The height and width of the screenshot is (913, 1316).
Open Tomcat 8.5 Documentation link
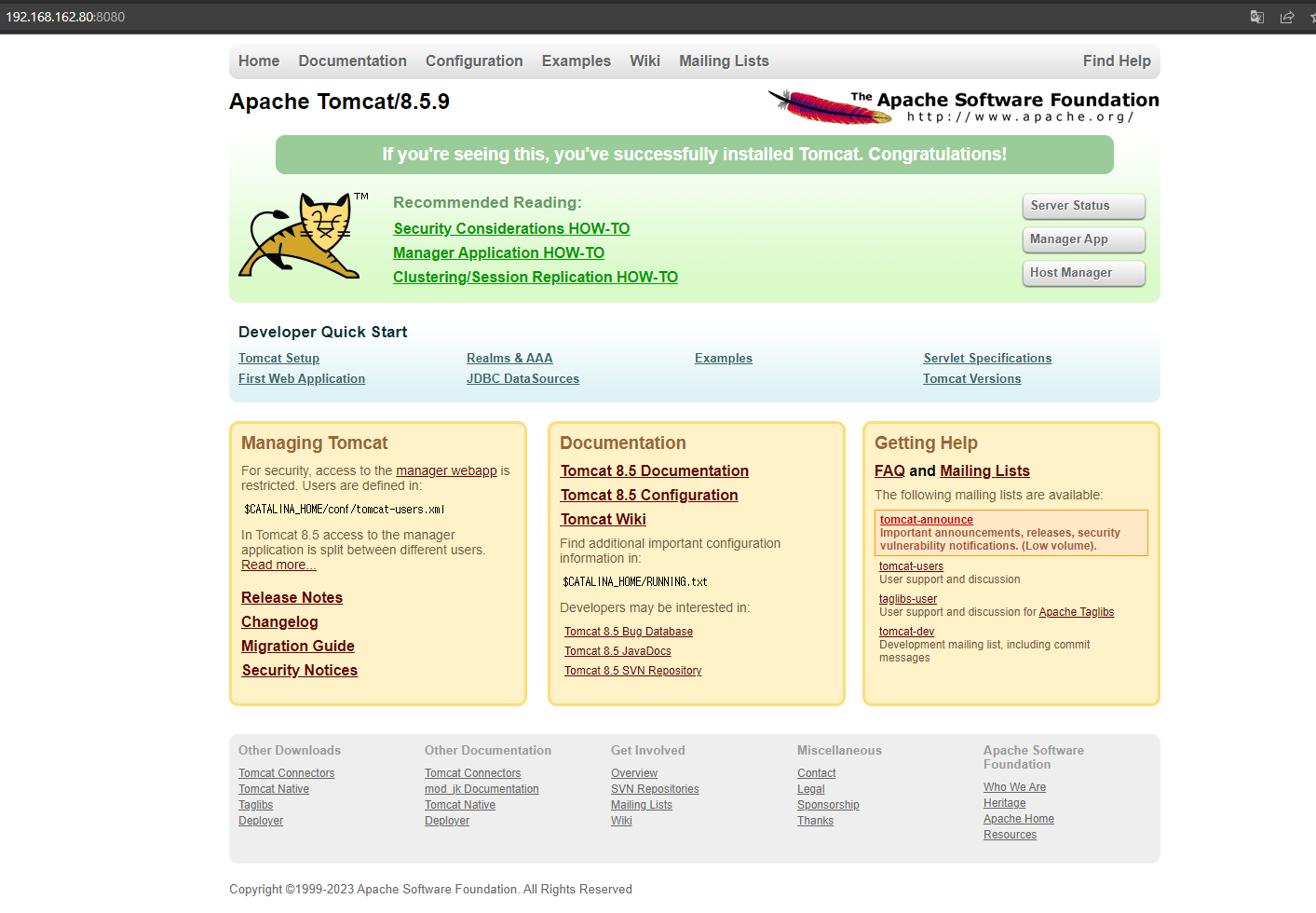pyautogui.click(x=655, y=470)
